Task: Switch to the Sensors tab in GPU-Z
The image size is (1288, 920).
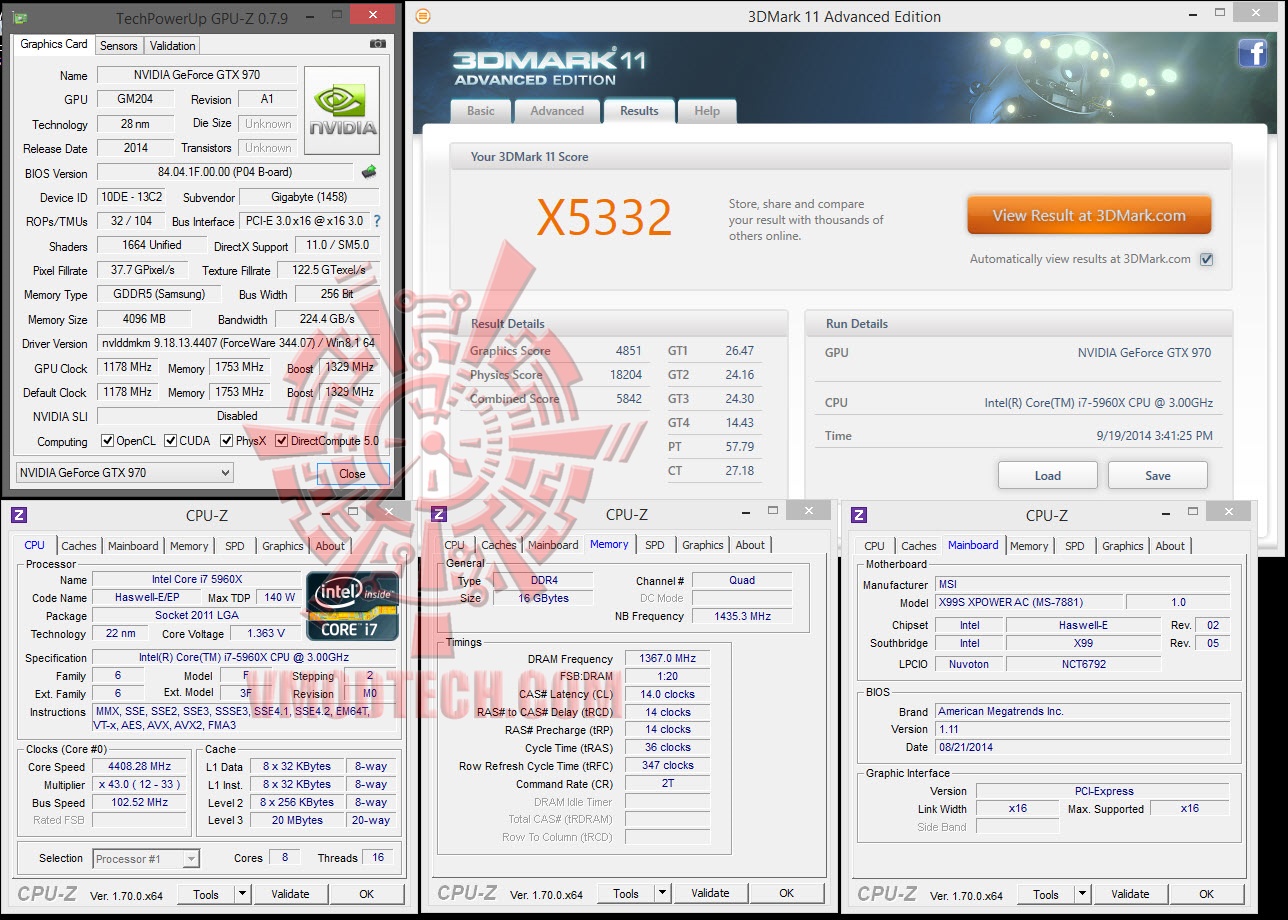Action: click(119, 46)
